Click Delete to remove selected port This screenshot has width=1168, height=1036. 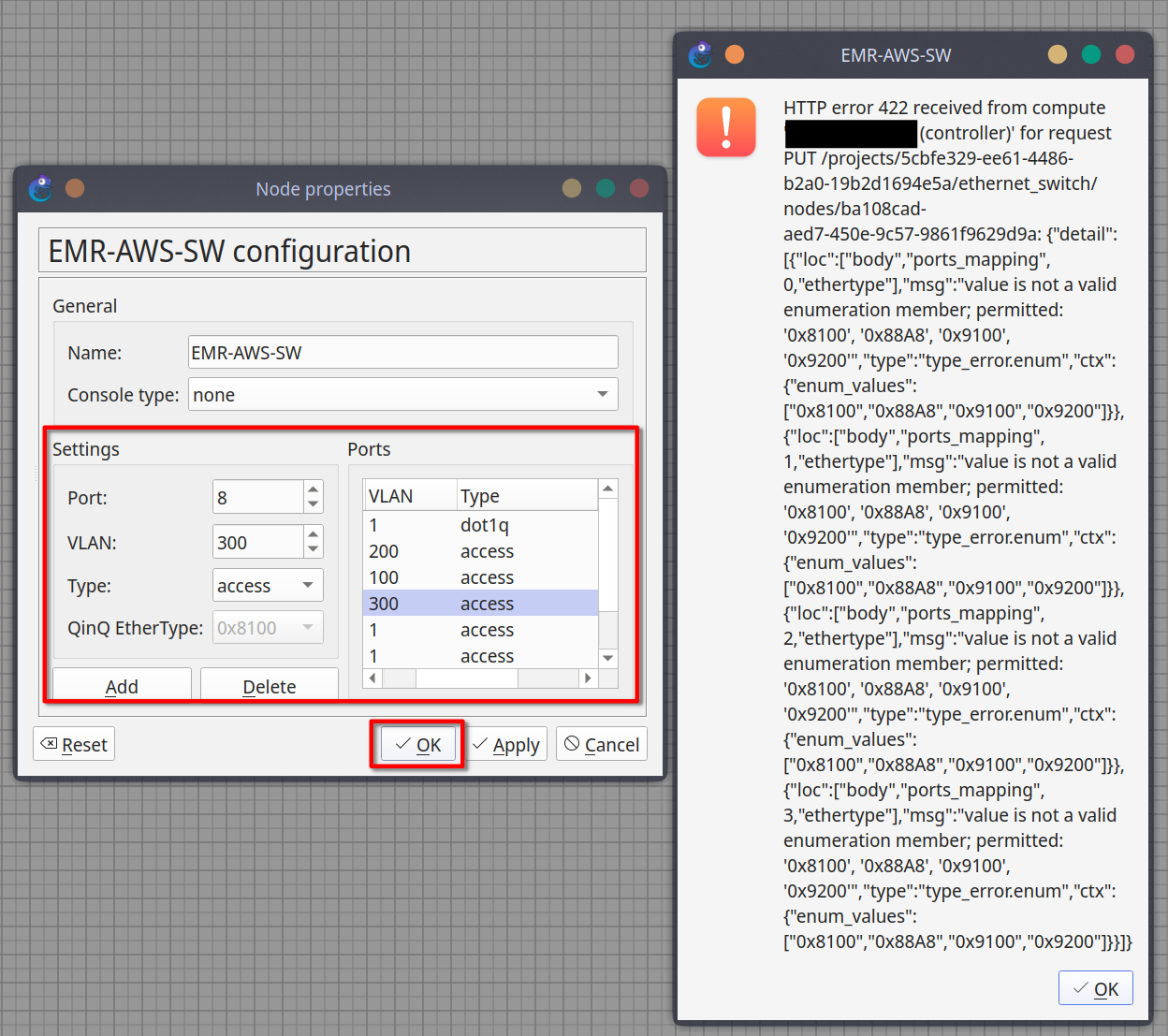269,686
